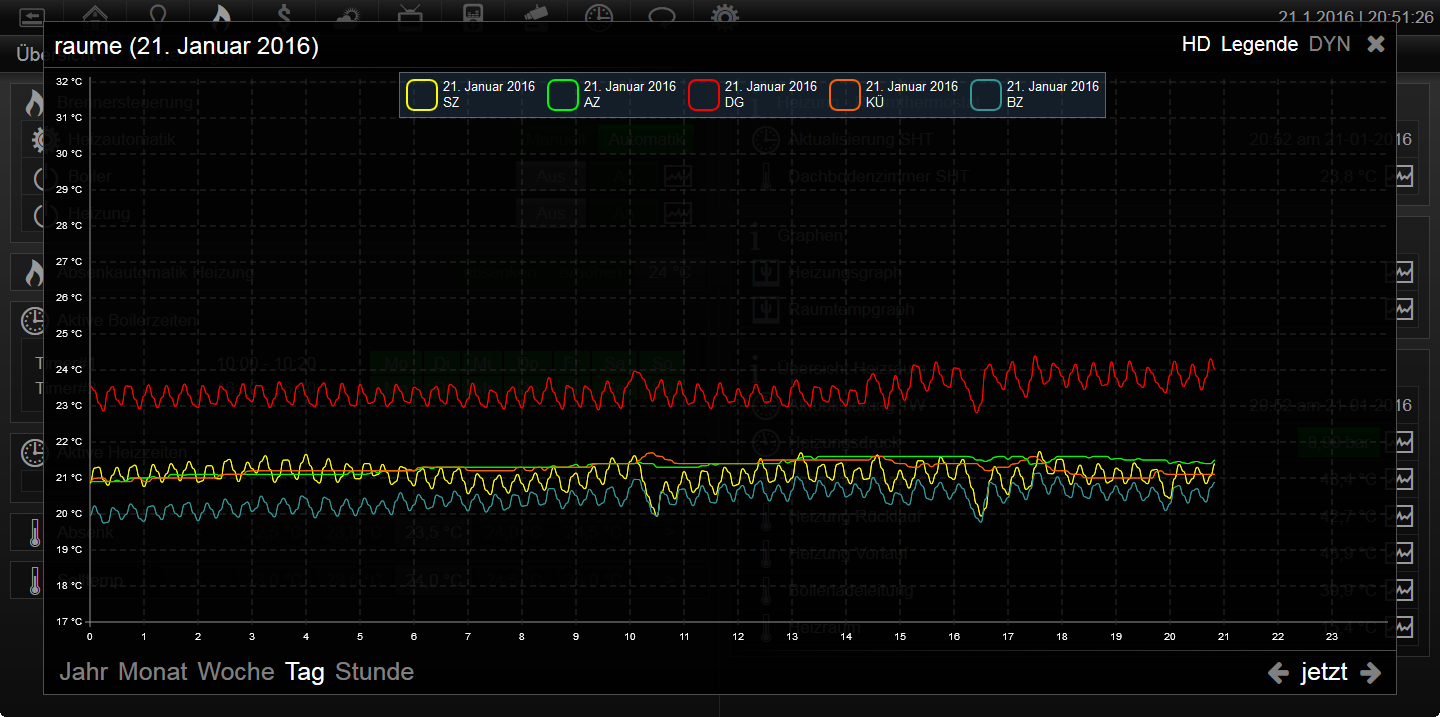Toggle DYN dynamic scaling

coord(1329,44)
